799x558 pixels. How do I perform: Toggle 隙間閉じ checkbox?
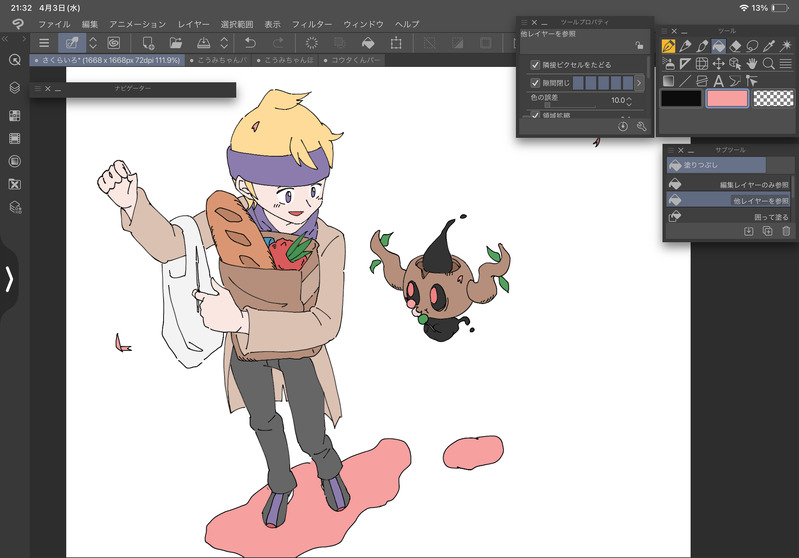pos(535,83)
